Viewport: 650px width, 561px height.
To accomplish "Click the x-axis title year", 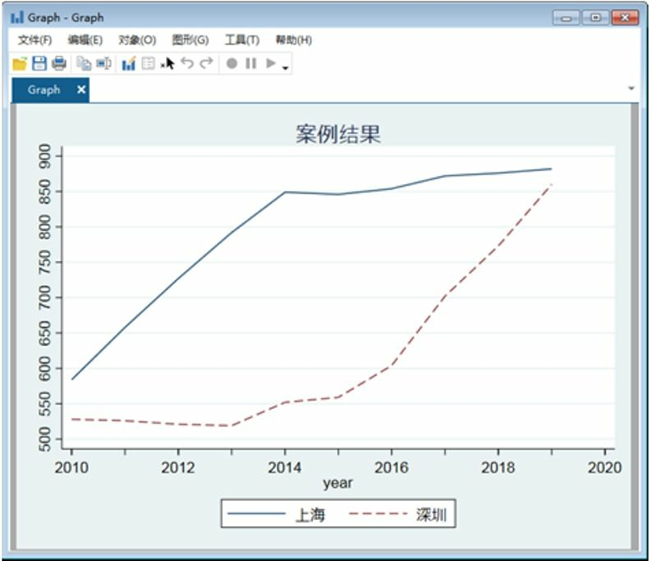I will pos(338,483).
